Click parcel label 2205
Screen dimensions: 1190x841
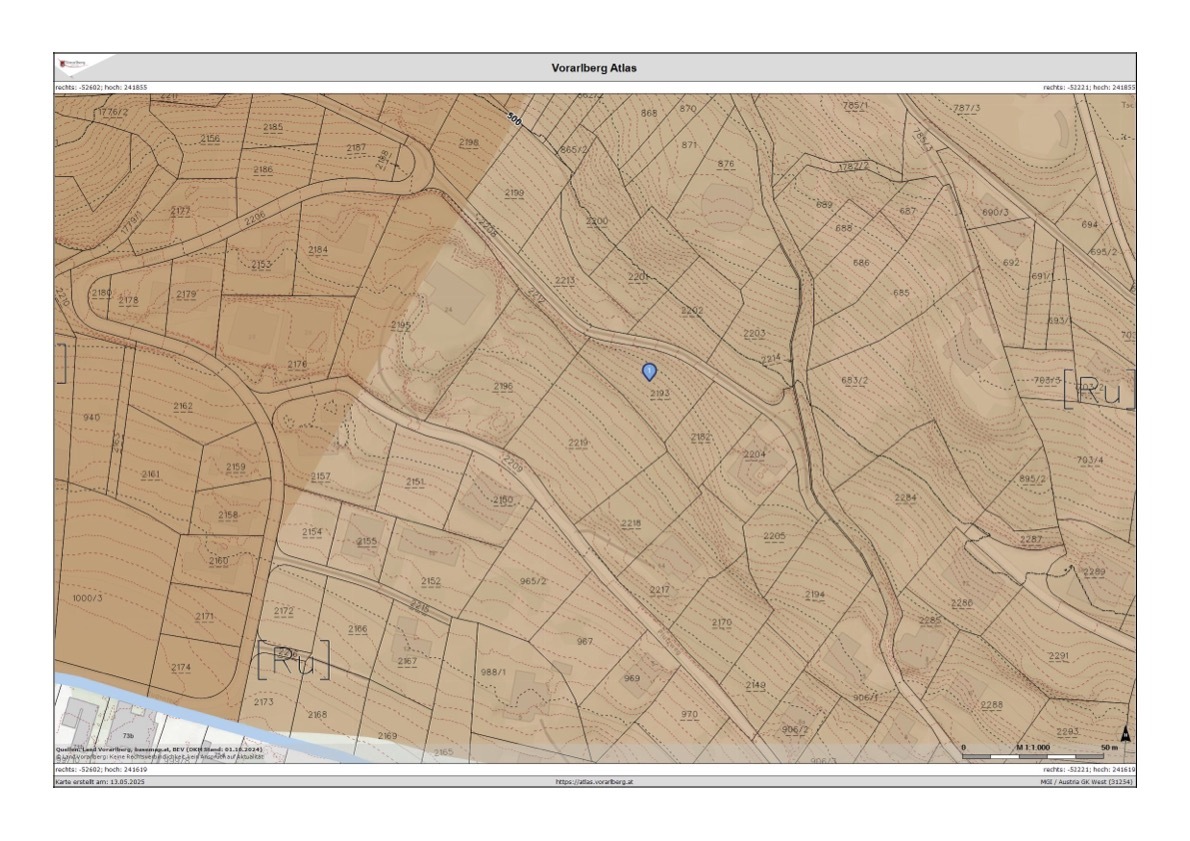point(774,536)
